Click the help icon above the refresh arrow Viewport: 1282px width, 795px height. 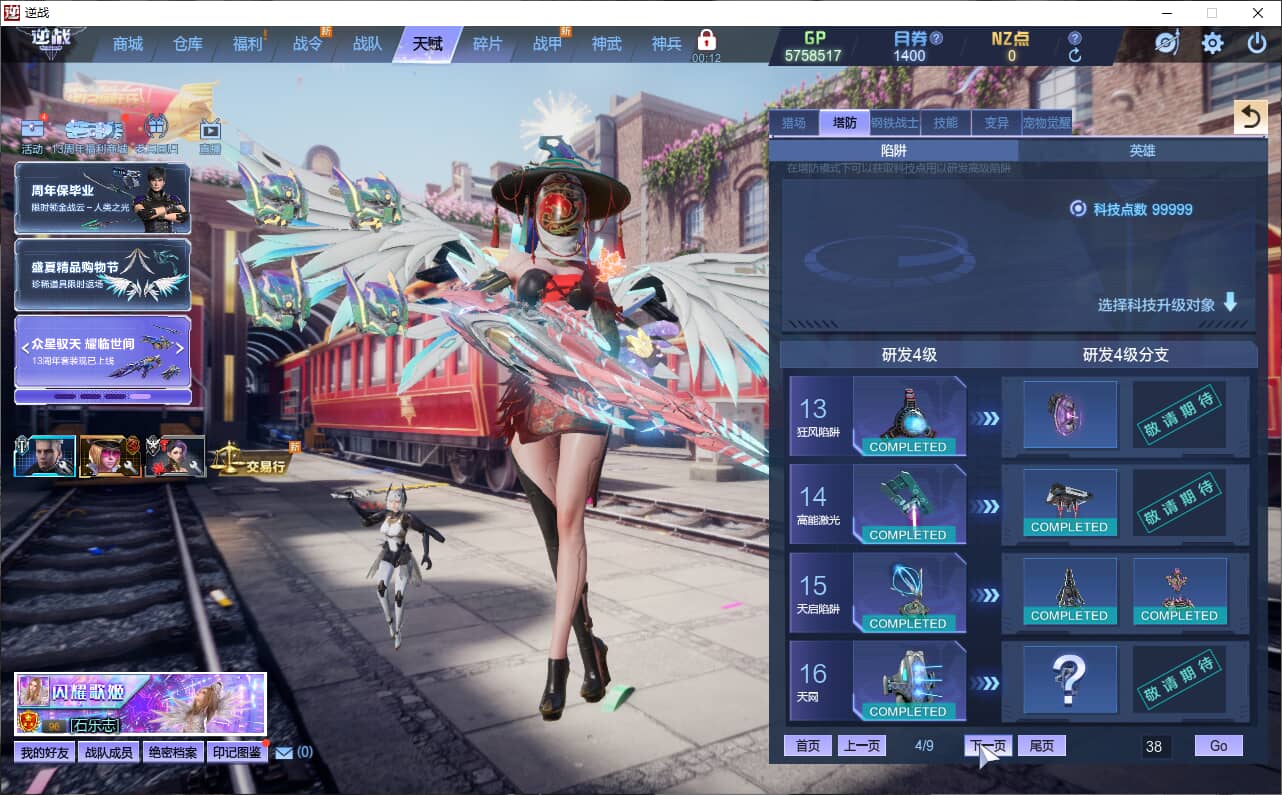[1075, 38]
